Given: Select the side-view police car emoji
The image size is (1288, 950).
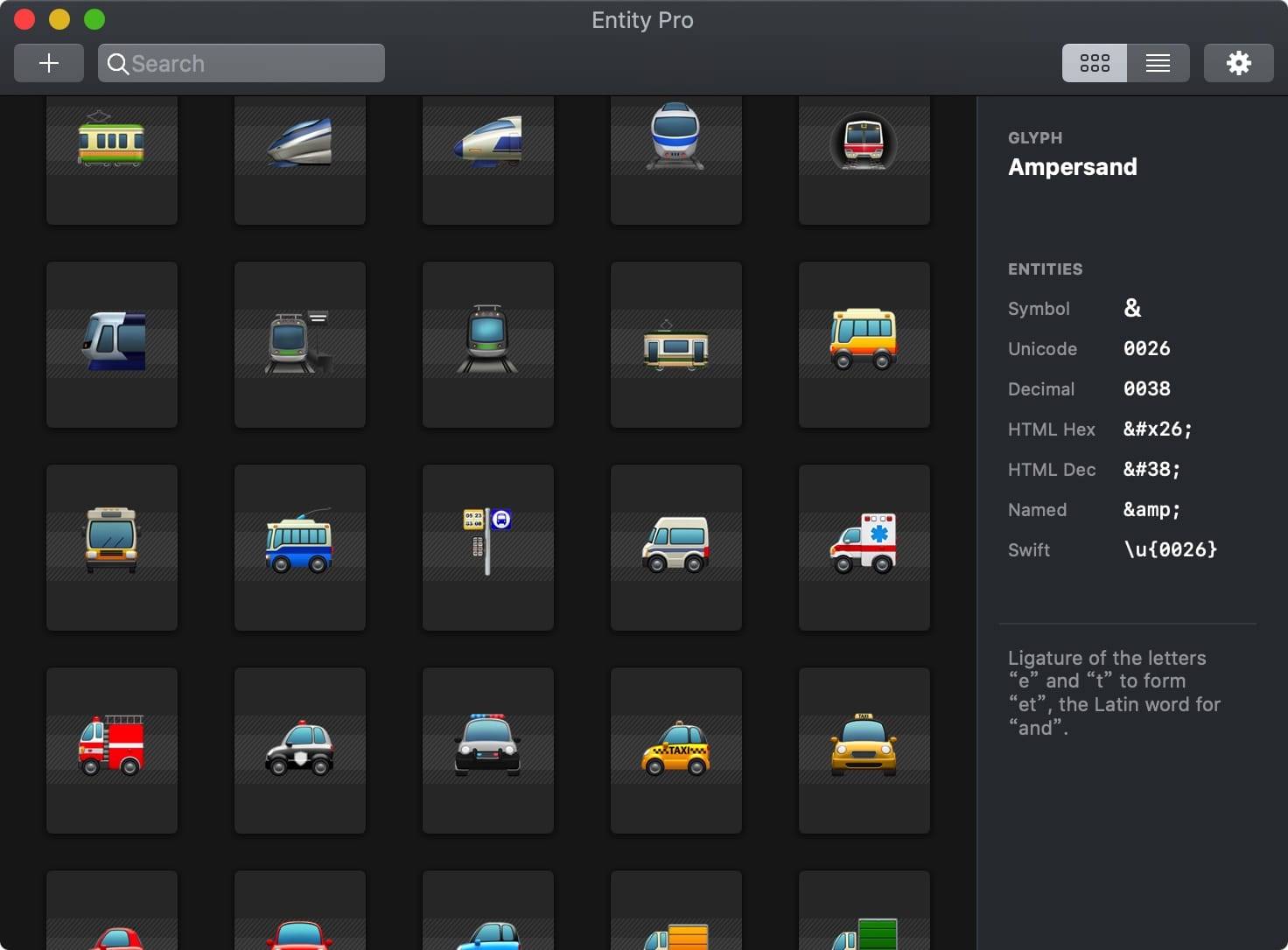Looking at the screenshot, I should click(x=300, y=751).
